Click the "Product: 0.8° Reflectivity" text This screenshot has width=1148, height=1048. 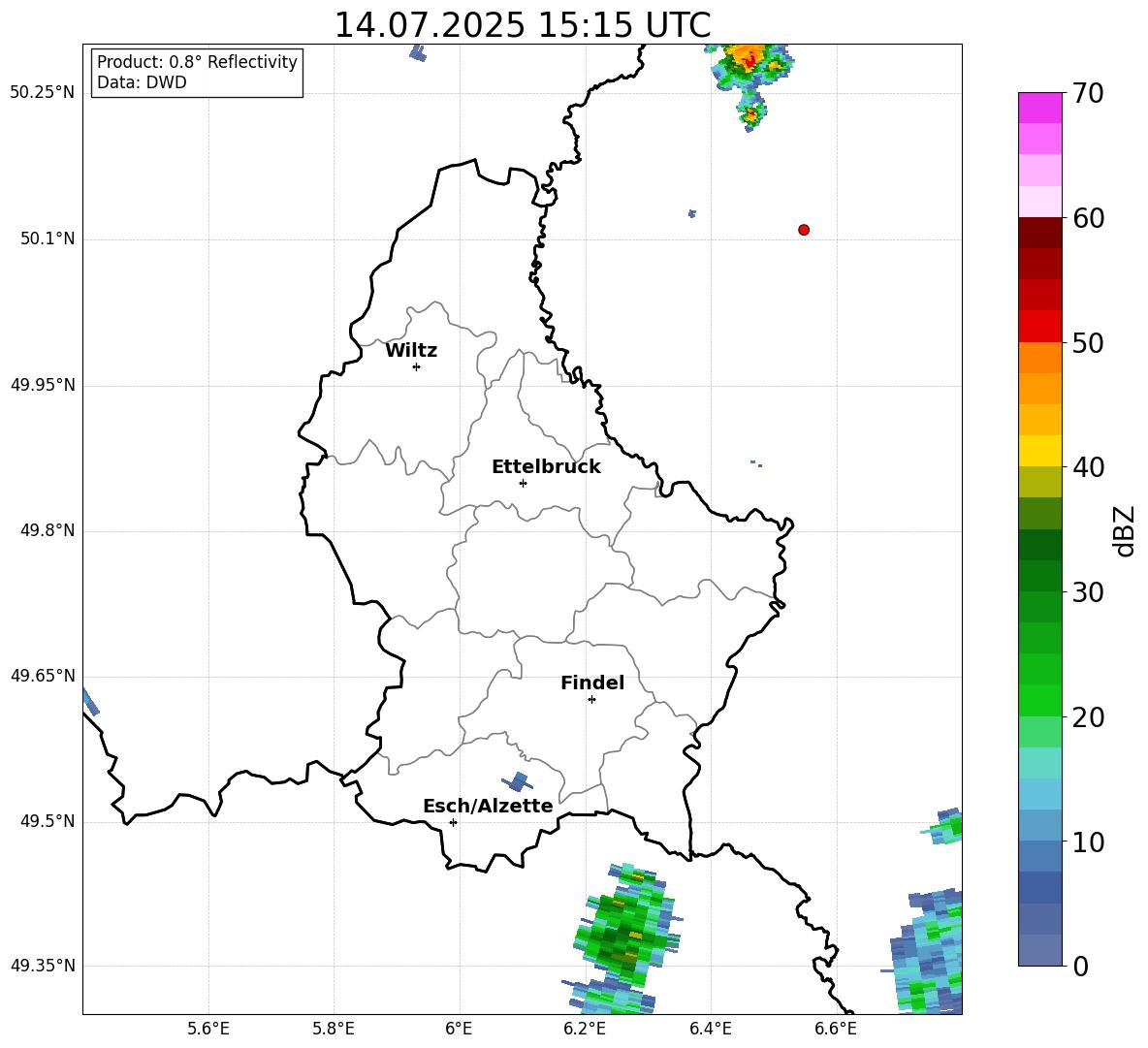pos(197,61)
